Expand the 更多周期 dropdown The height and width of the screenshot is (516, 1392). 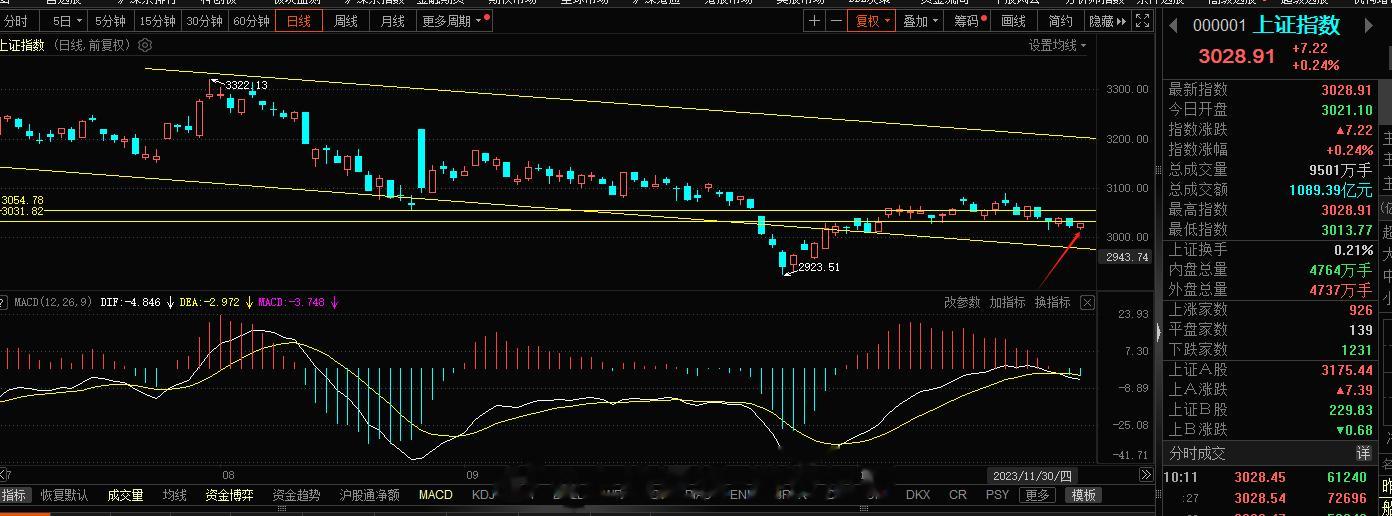[x=455, y=21]
